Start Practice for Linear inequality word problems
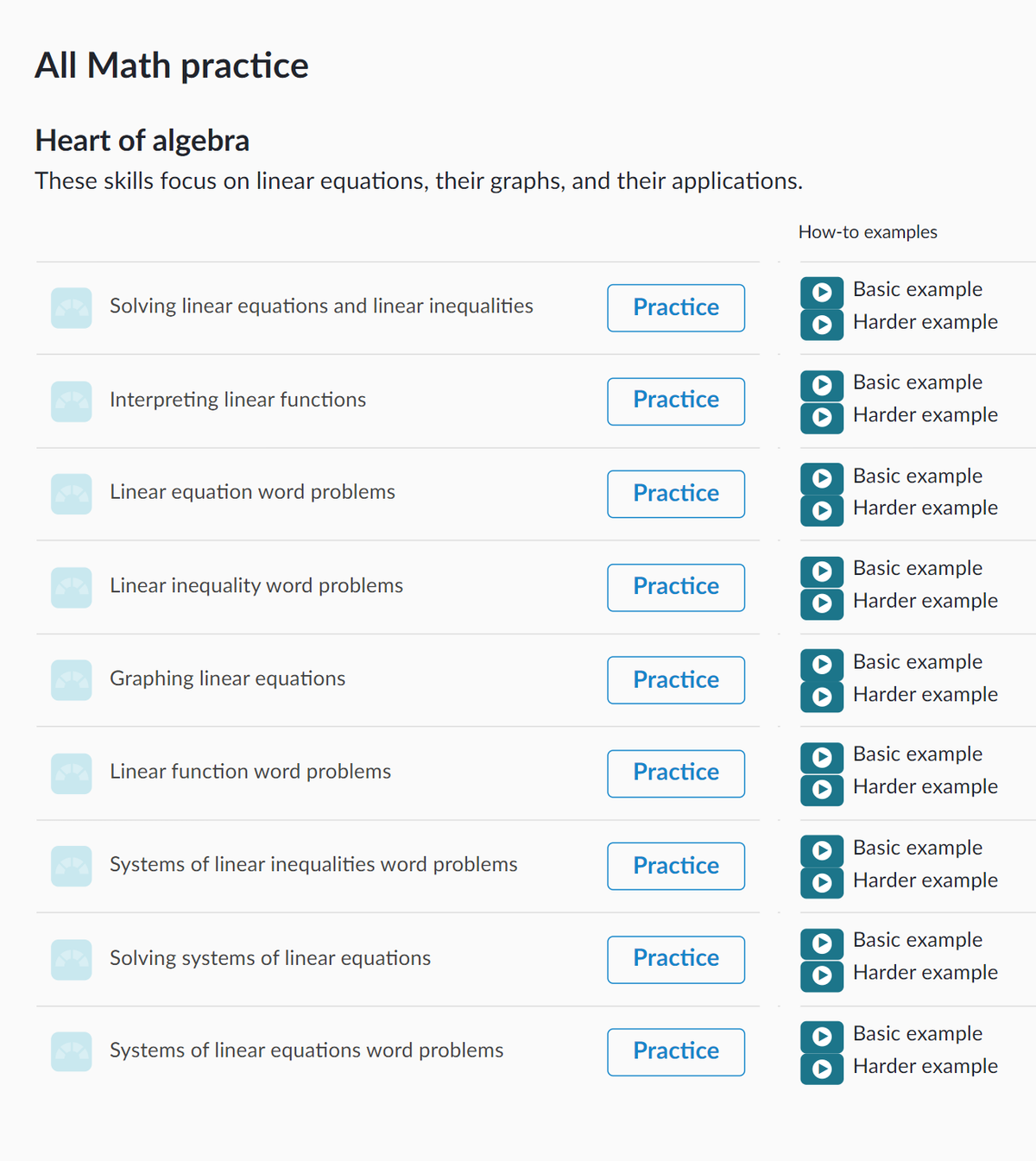The image size is (1036, 1161). click(x=676, y=587)
